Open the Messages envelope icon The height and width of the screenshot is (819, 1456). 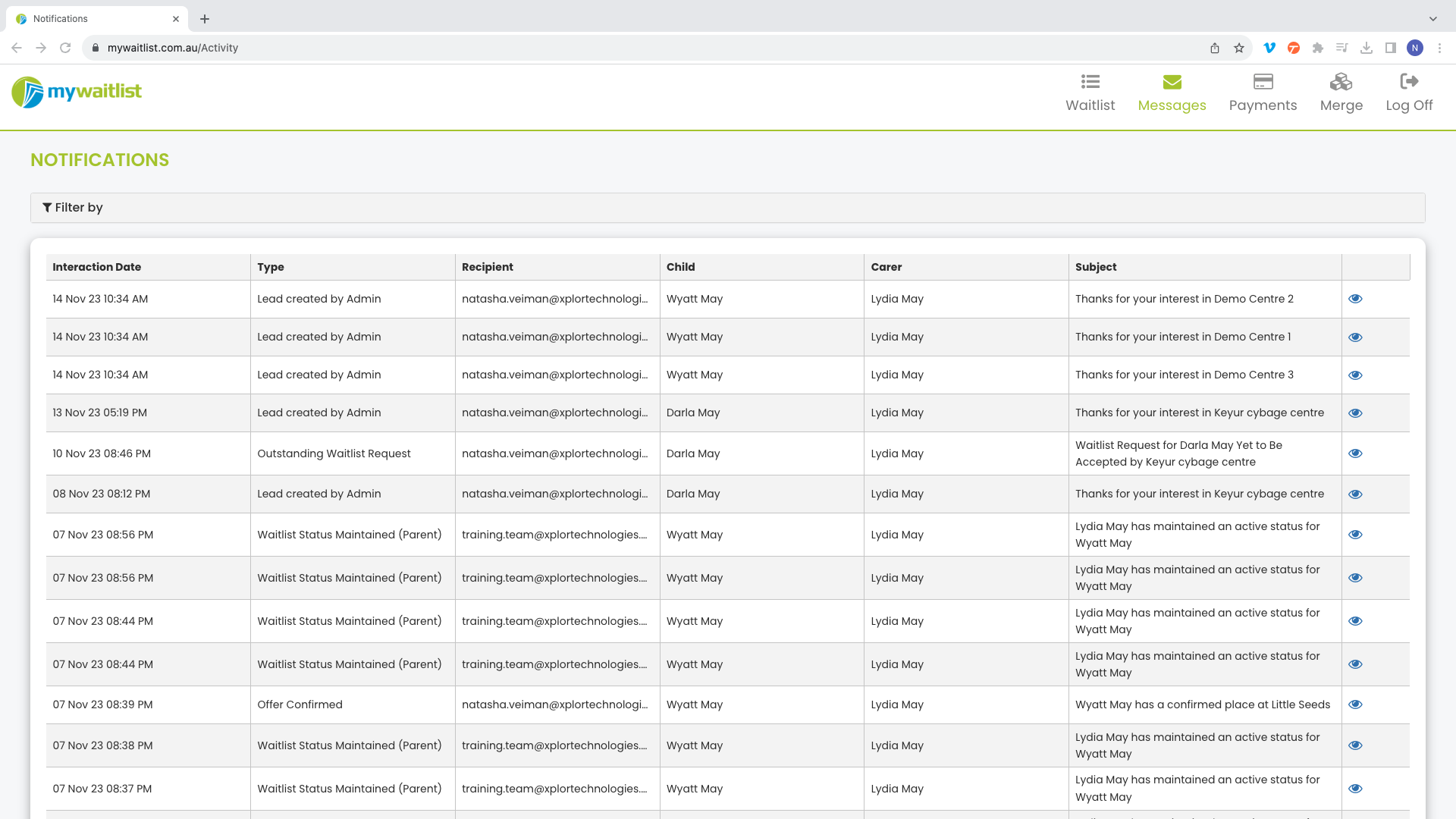click(x=1172, y=82)
